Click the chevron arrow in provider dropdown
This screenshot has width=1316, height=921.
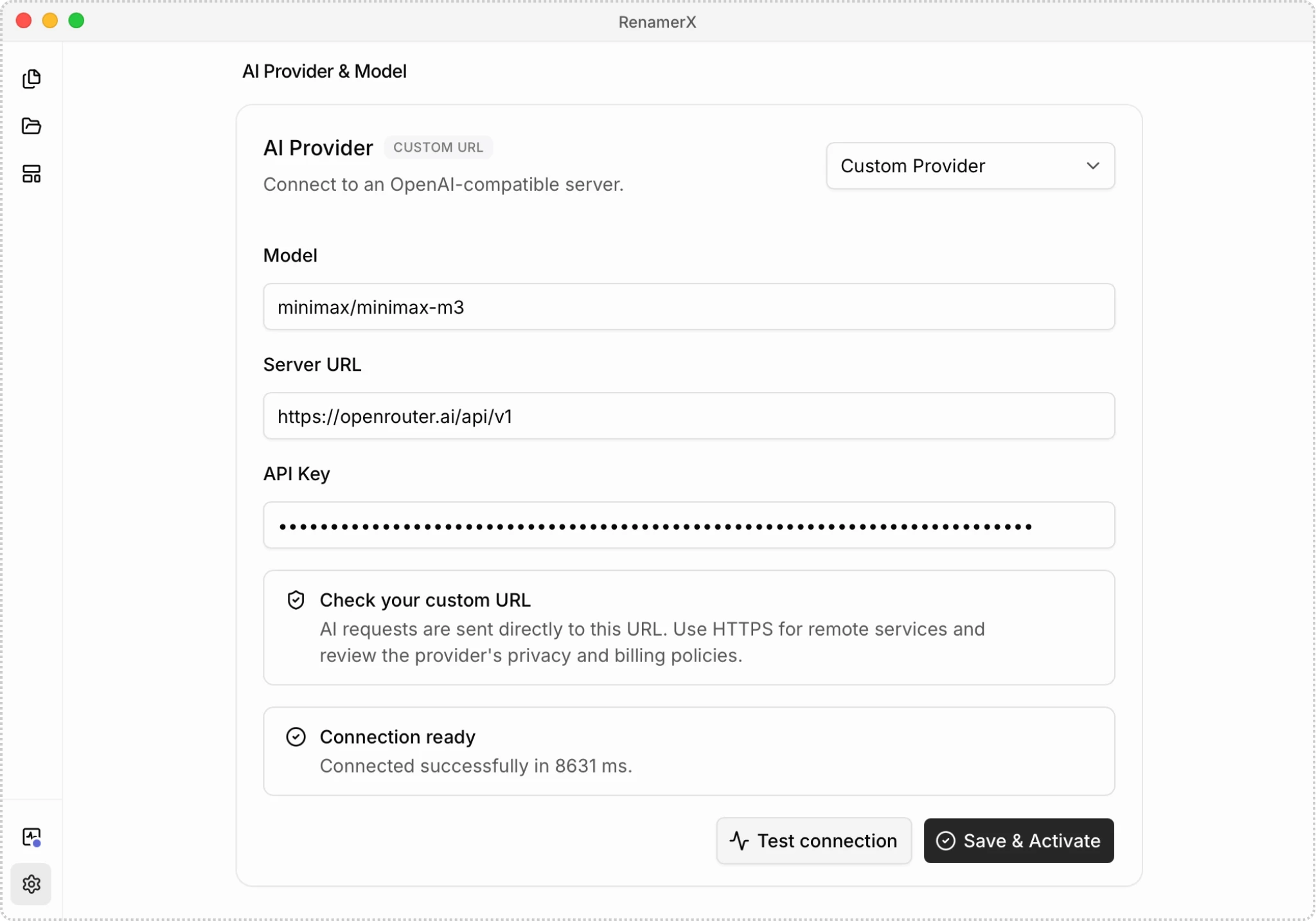click(1093, 166)
